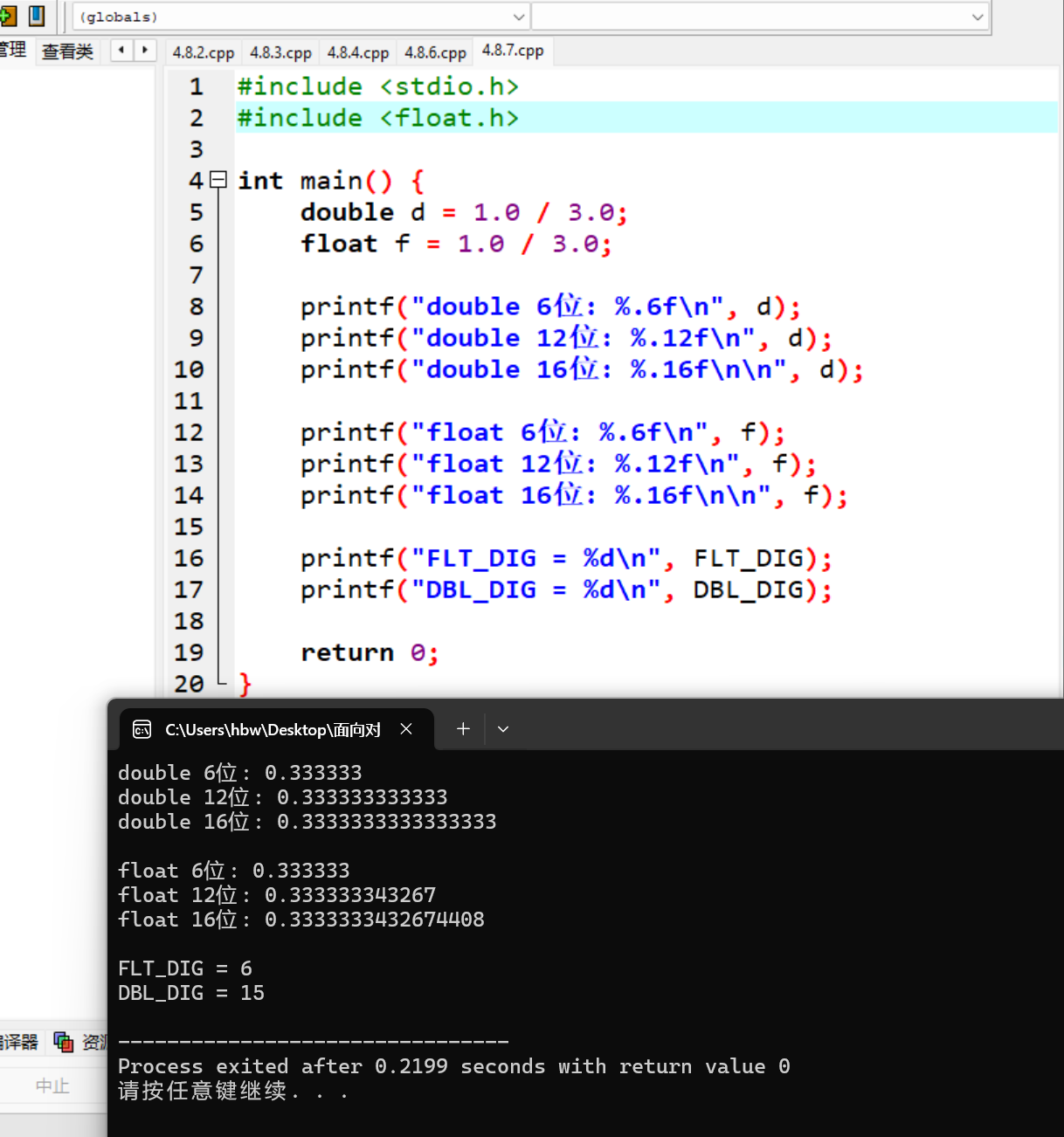
Task: Open the terminal profiles dropdown chevron
Action: click(x=503, y=728)
